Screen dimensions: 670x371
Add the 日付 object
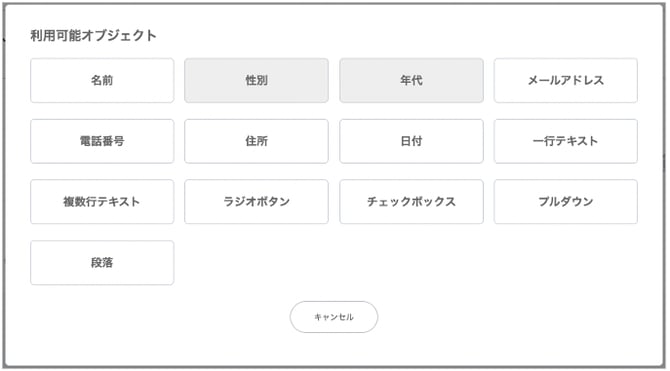click(x=411, y=141)
